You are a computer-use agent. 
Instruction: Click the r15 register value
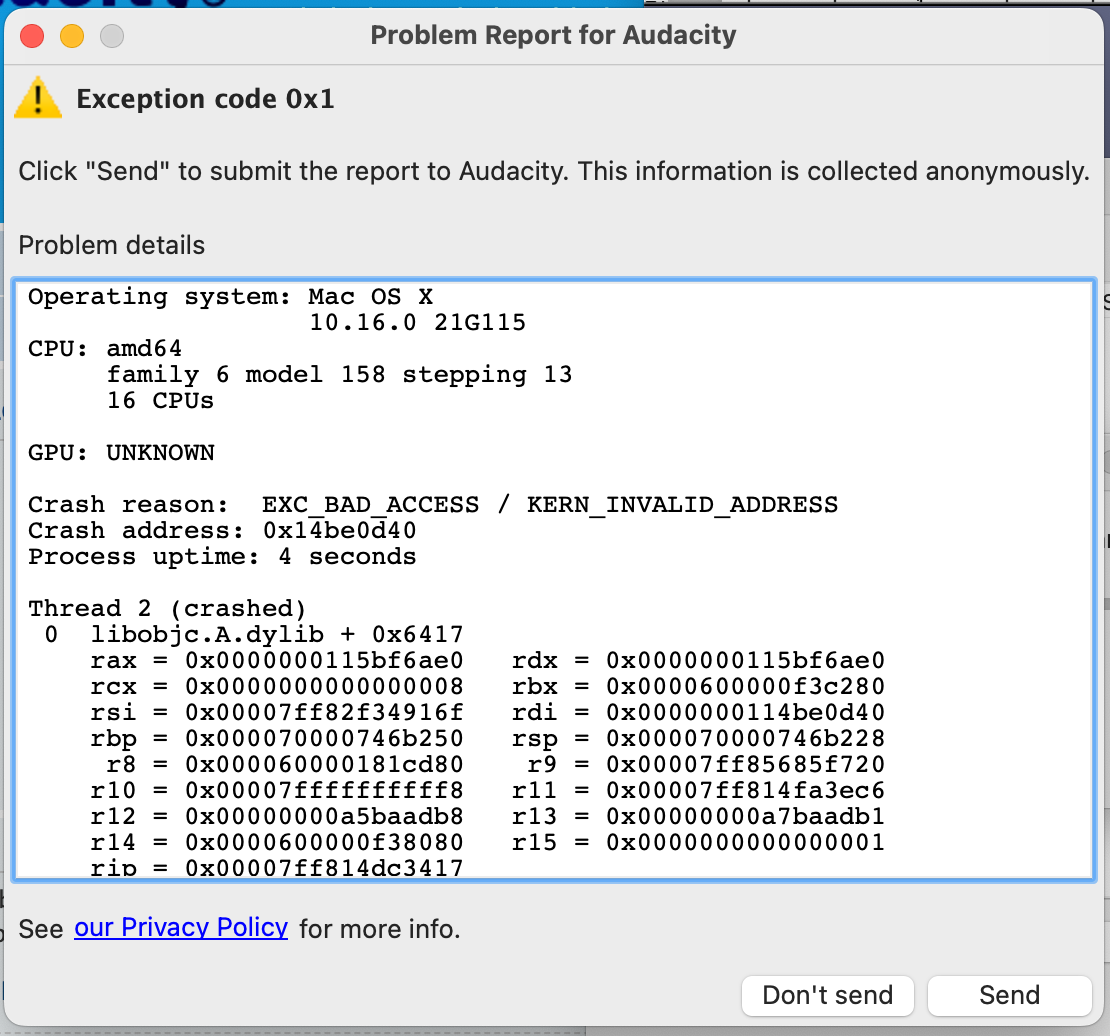tap(745, 843)
